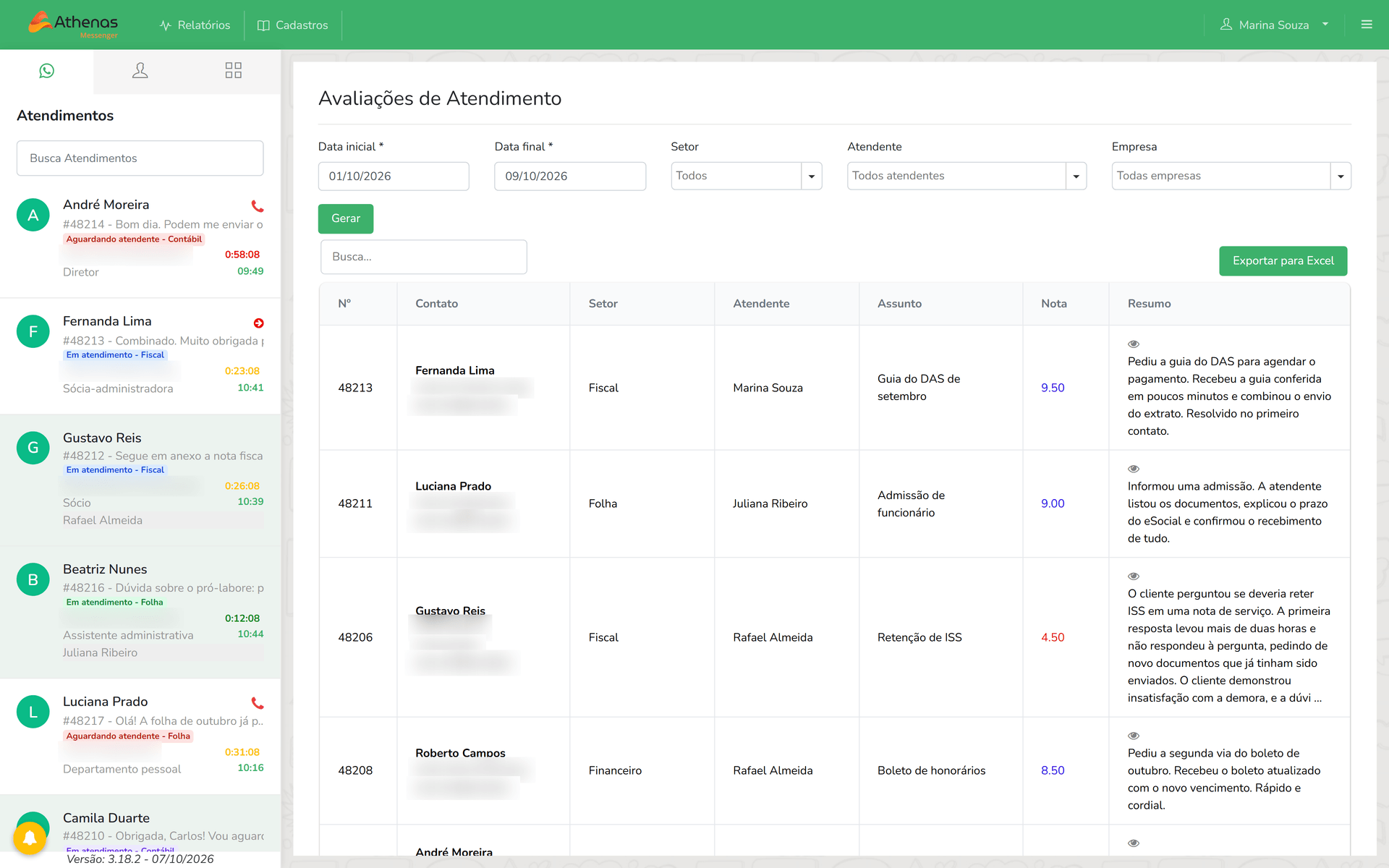Select Gustavo Reis's avatar circle
Screen dimensions: 1389x868
(33, 448)
